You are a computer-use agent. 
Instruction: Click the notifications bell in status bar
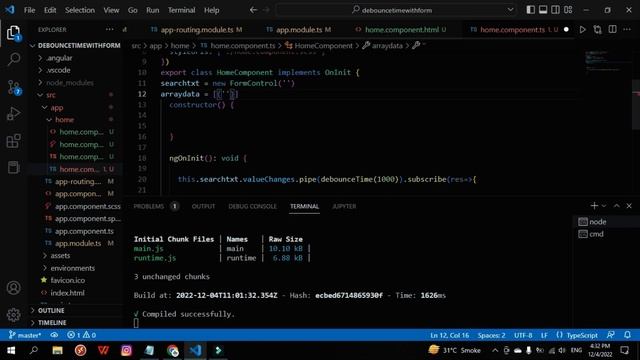[627, 335]
